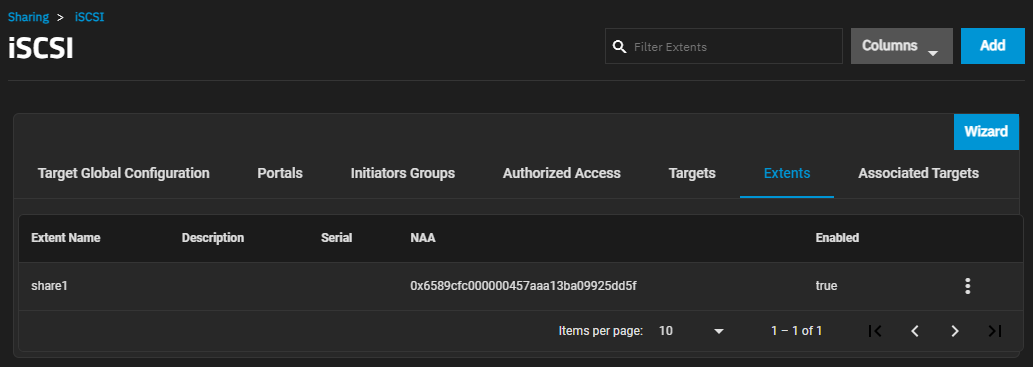Click the search magnifier icon
The height and width of the screenshot is (367, 1033).
coord(619,47)
